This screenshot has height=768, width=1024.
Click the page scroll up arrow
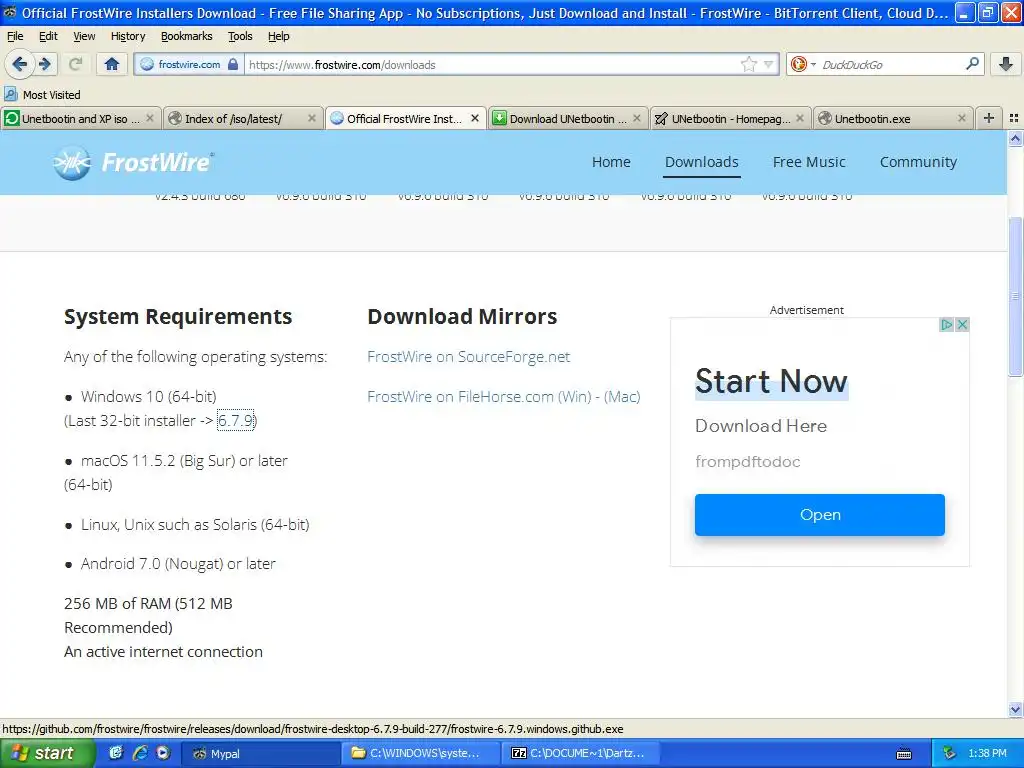[x=1015, y=138]
